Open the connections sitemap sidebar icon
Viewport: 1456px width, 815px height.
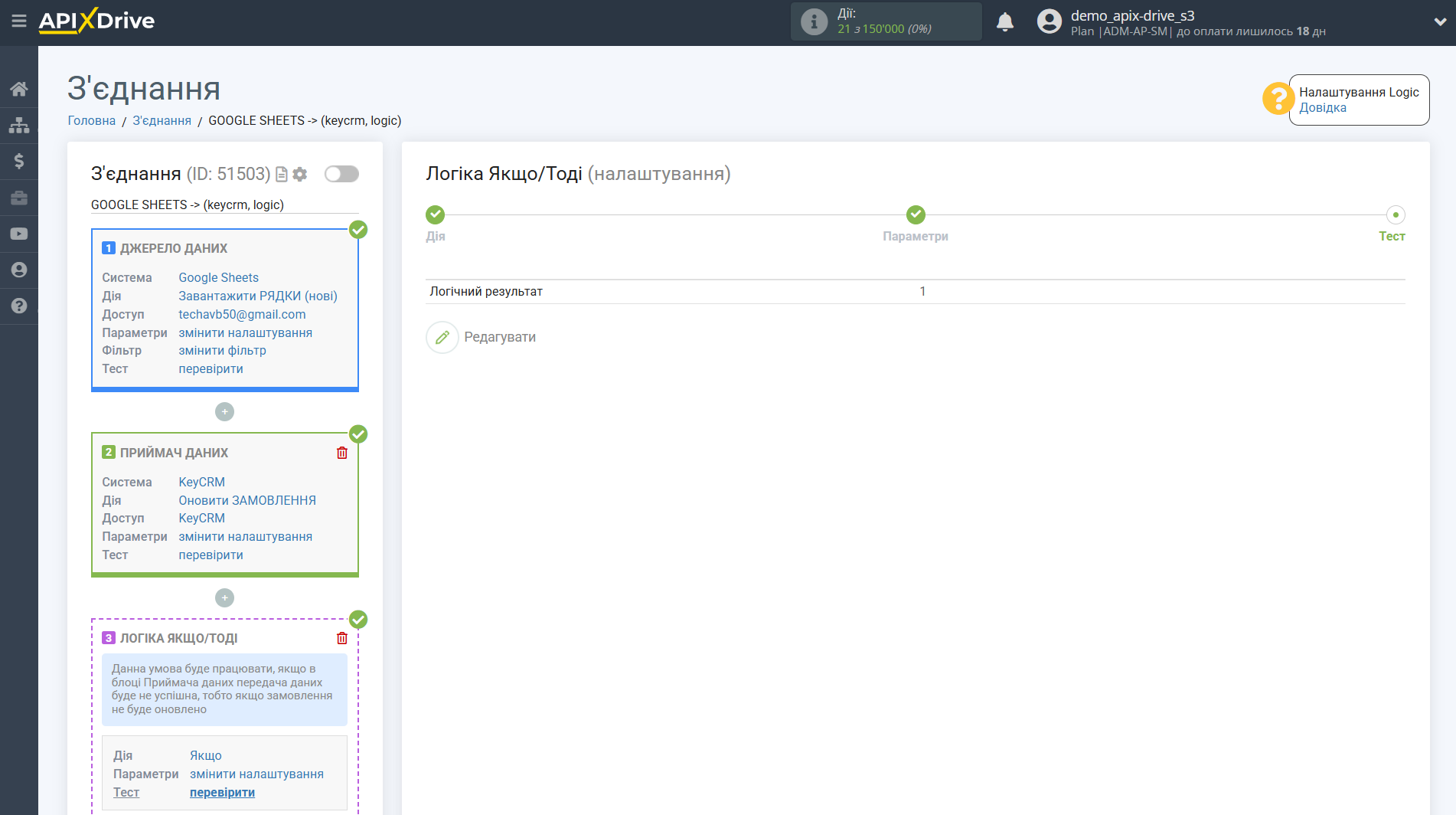[x=19, y=125]
